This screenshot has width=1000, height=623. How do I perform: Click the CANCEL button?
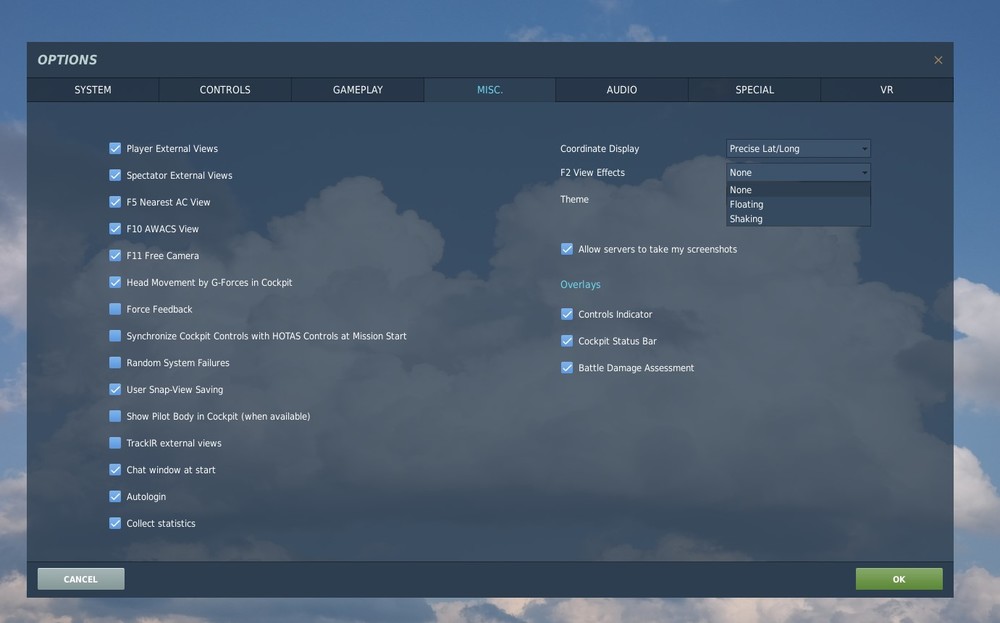click(x=81, y=579)
